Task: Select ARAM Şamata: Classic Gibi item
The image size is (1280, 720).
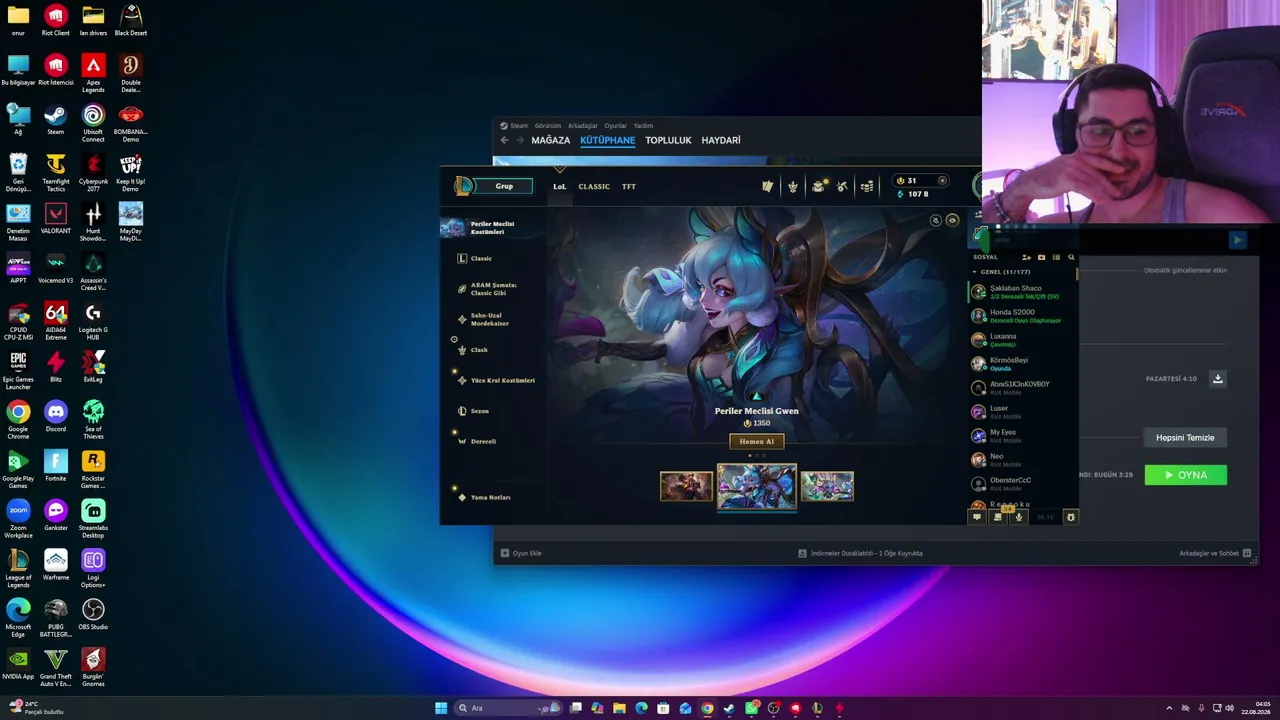Action: (x=493, y=289)
